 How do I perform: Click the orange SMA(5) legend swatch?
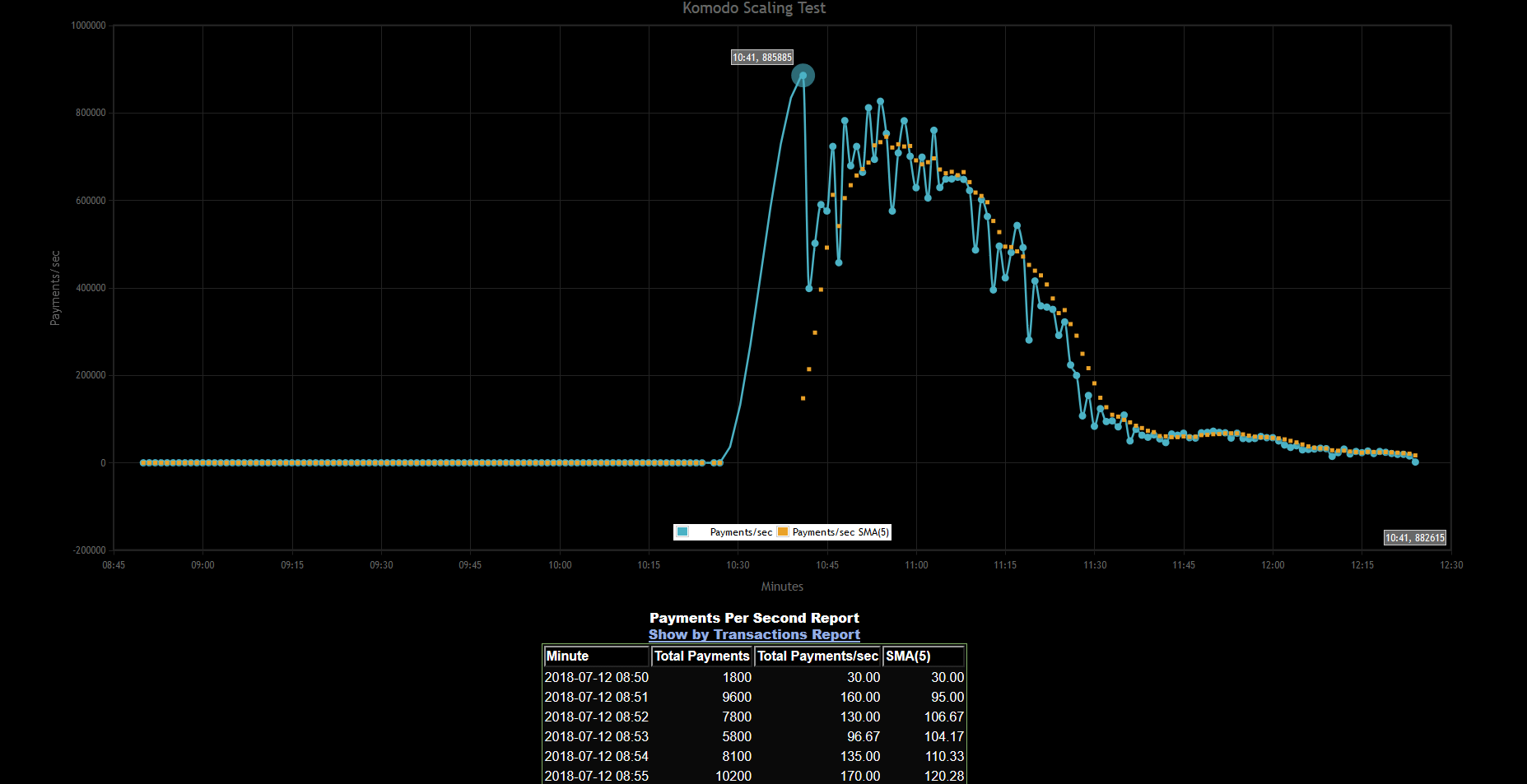pyautogui.click(x=783, y=532)
